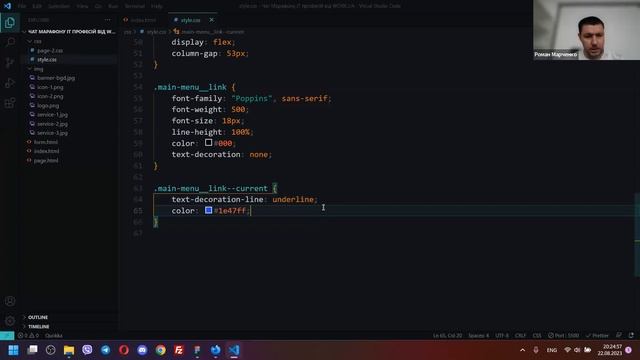Open OBS Studio from the taskbar
The width and height of the screenshot is (640, 360).
50,350
